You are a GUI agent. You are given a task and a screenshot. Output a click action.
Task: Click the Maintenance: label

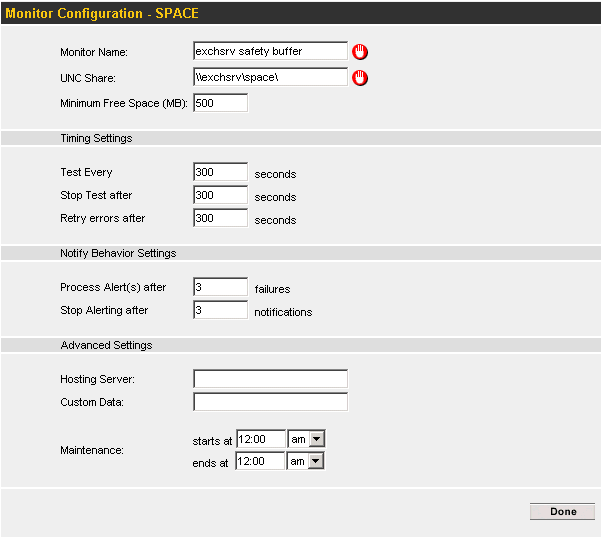pyautogui.click(x=92, y=450)
